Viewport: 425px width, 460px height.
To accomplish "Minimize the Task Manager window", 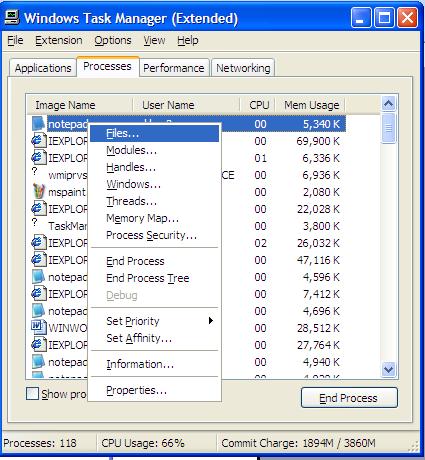I will click(361, 17).
